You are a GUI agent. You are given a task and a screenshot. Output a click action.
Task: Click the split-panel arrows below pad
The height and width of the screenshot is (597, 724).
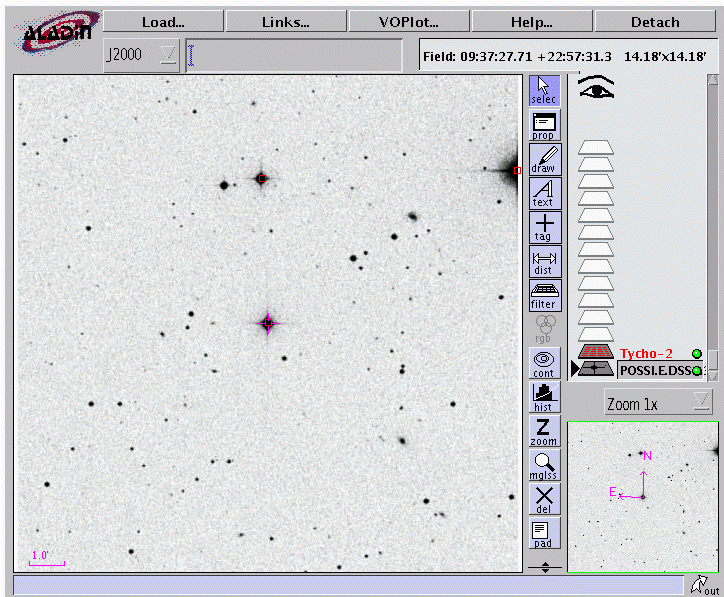(545, 567)
